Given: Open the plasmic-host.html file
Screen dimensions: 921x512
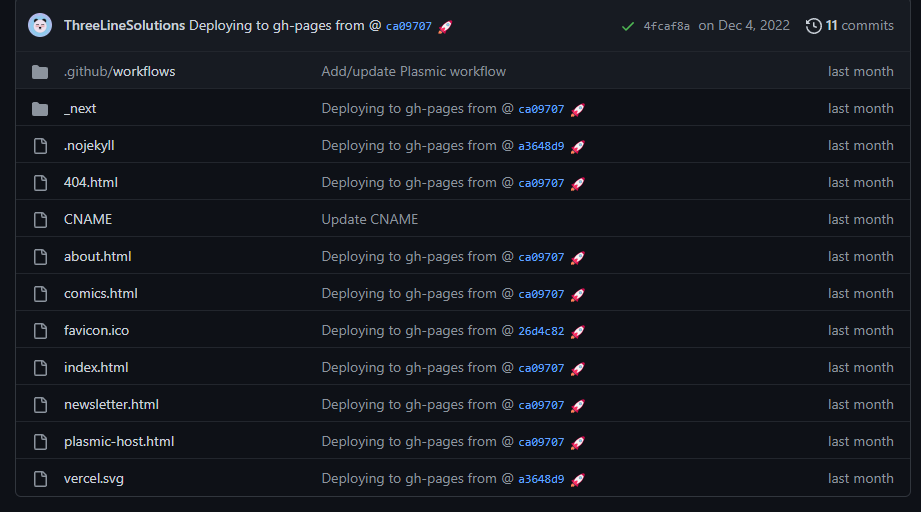Looking at the screenshot, I should point(119,442).
